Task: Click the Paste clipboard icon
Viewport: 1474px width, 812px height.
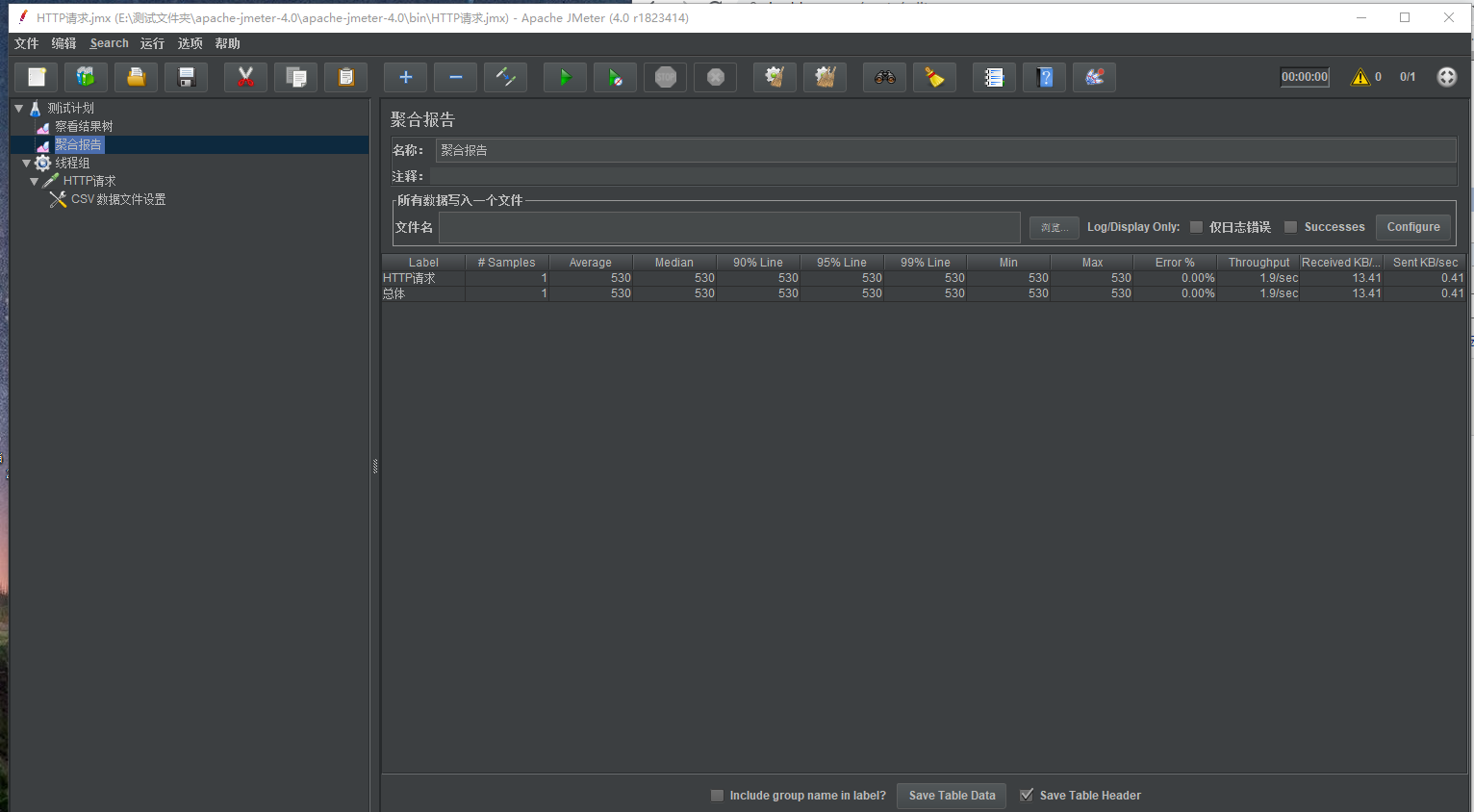Action: (x=346, y=77)
